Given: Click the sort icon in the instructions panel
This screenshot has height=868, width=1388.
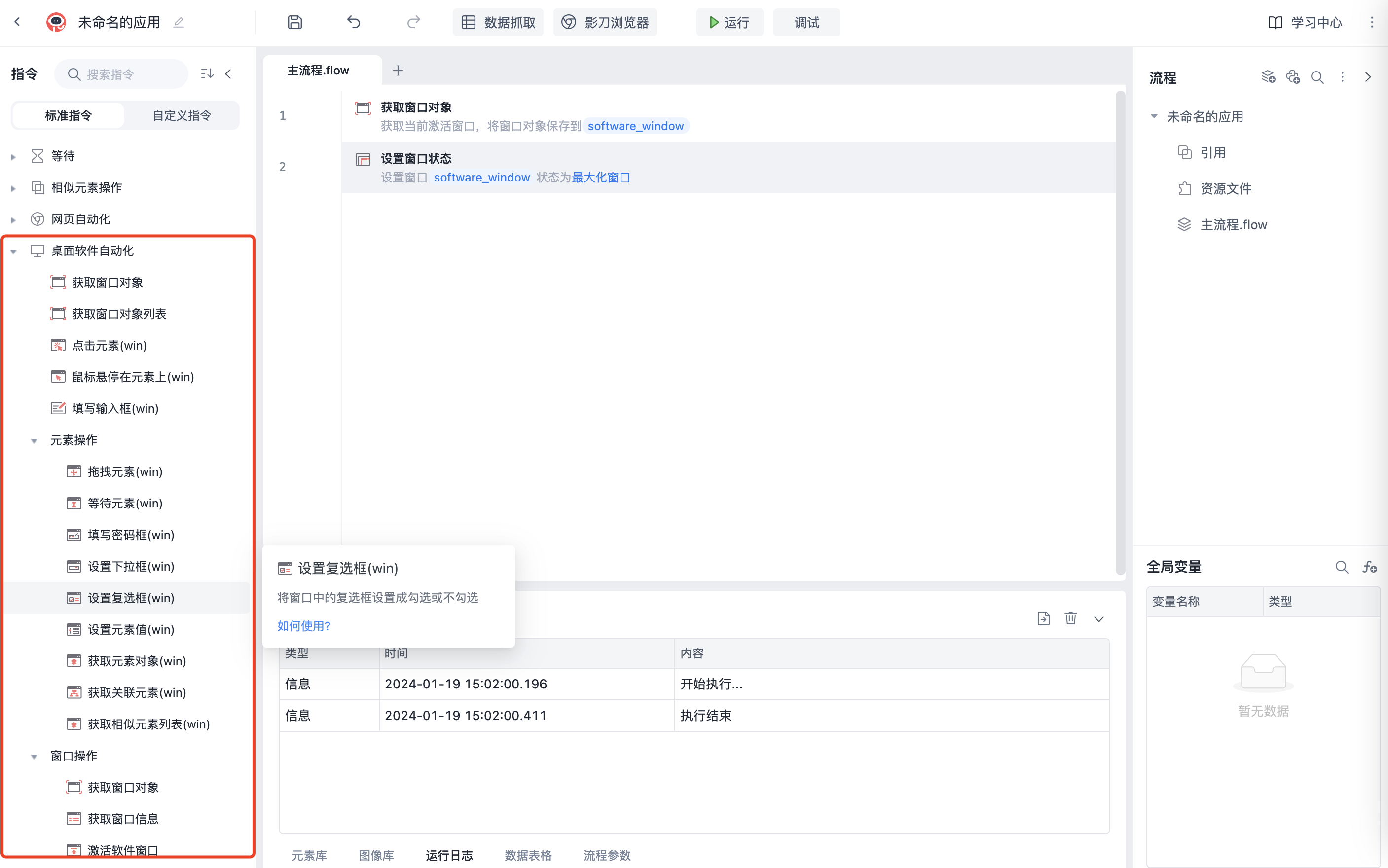Looking at the screenshot, I should coord(207,73).
